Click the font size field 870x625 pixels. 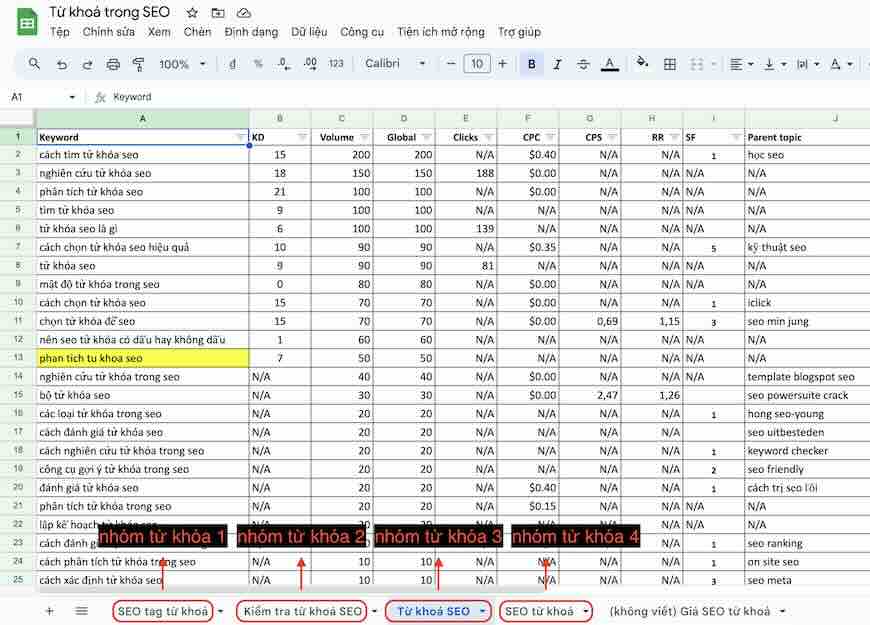pos(477,64)
